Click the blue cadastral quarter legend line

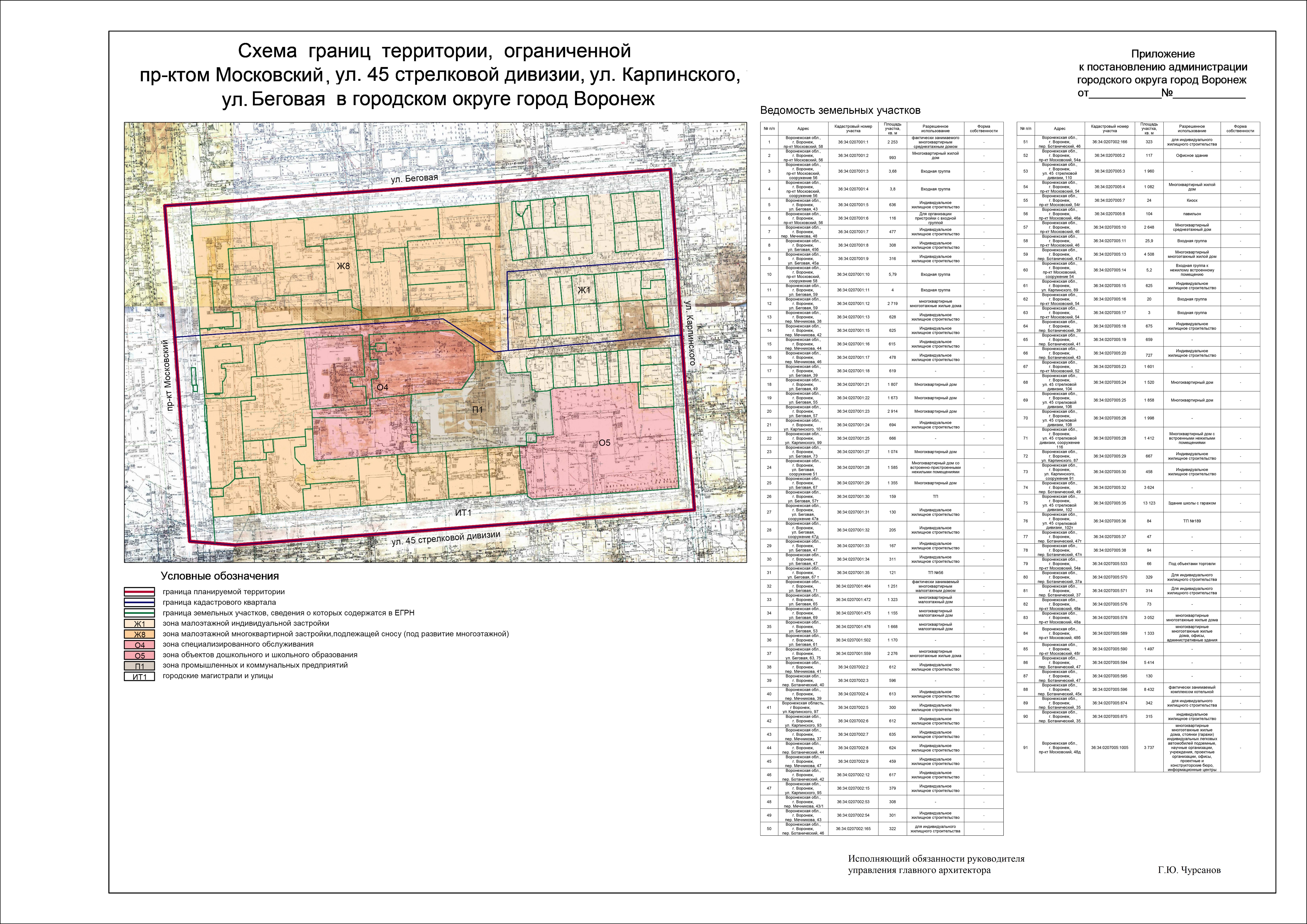[x=140, y=602]
